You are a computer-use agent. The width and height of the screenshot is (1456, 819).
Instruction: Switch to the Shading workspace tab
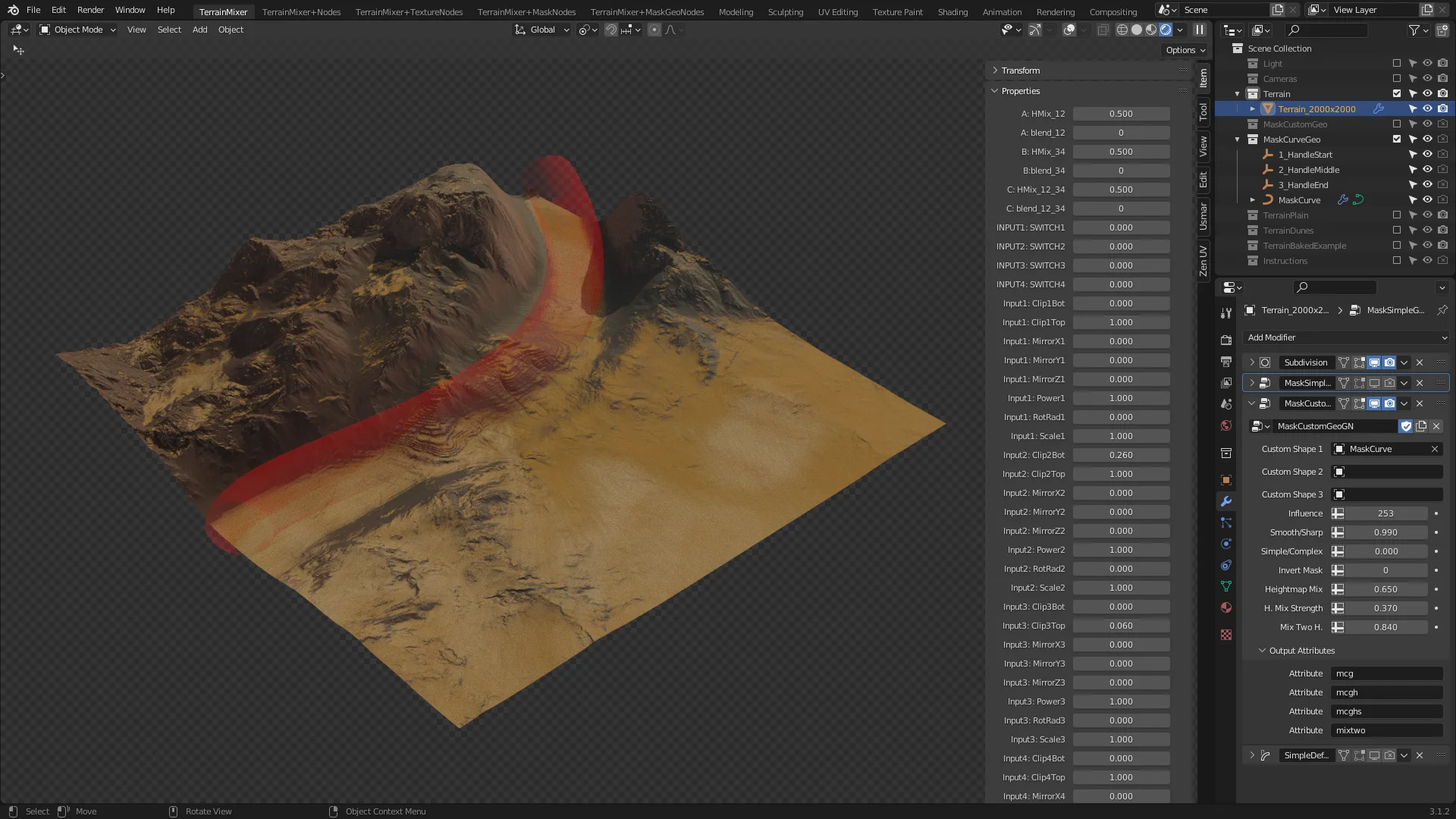tap(952, 11)
